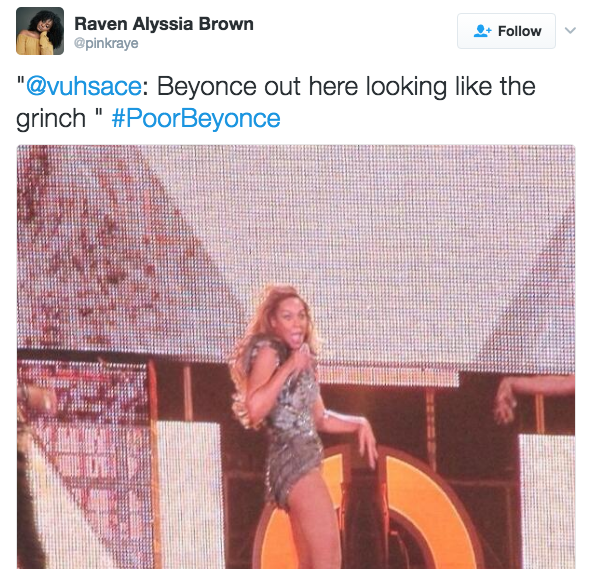
Task: Click the person-plus icon in Follow button
Action: coord(484,31)
